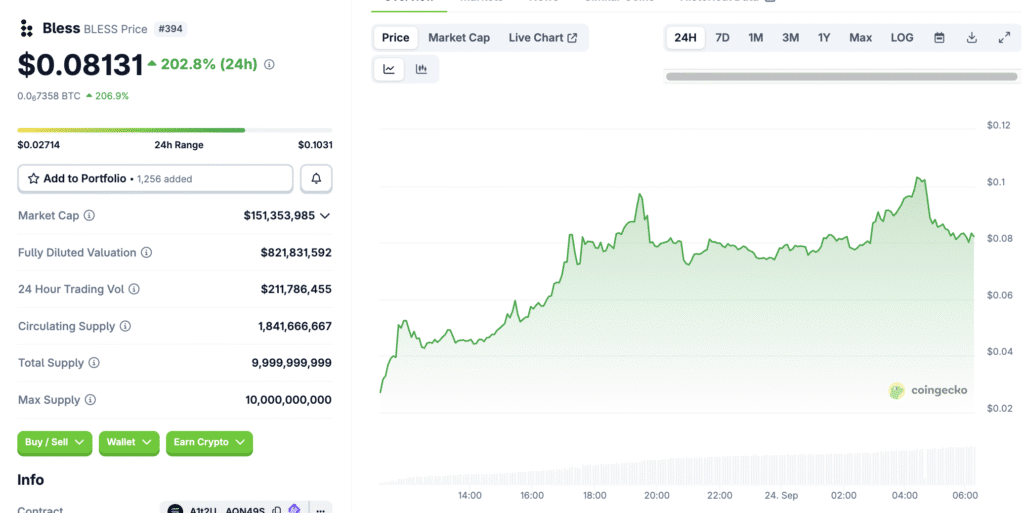Click the Bless coin logo icon
Viewport: 1024px width, 513px height.
coord(26,28)
